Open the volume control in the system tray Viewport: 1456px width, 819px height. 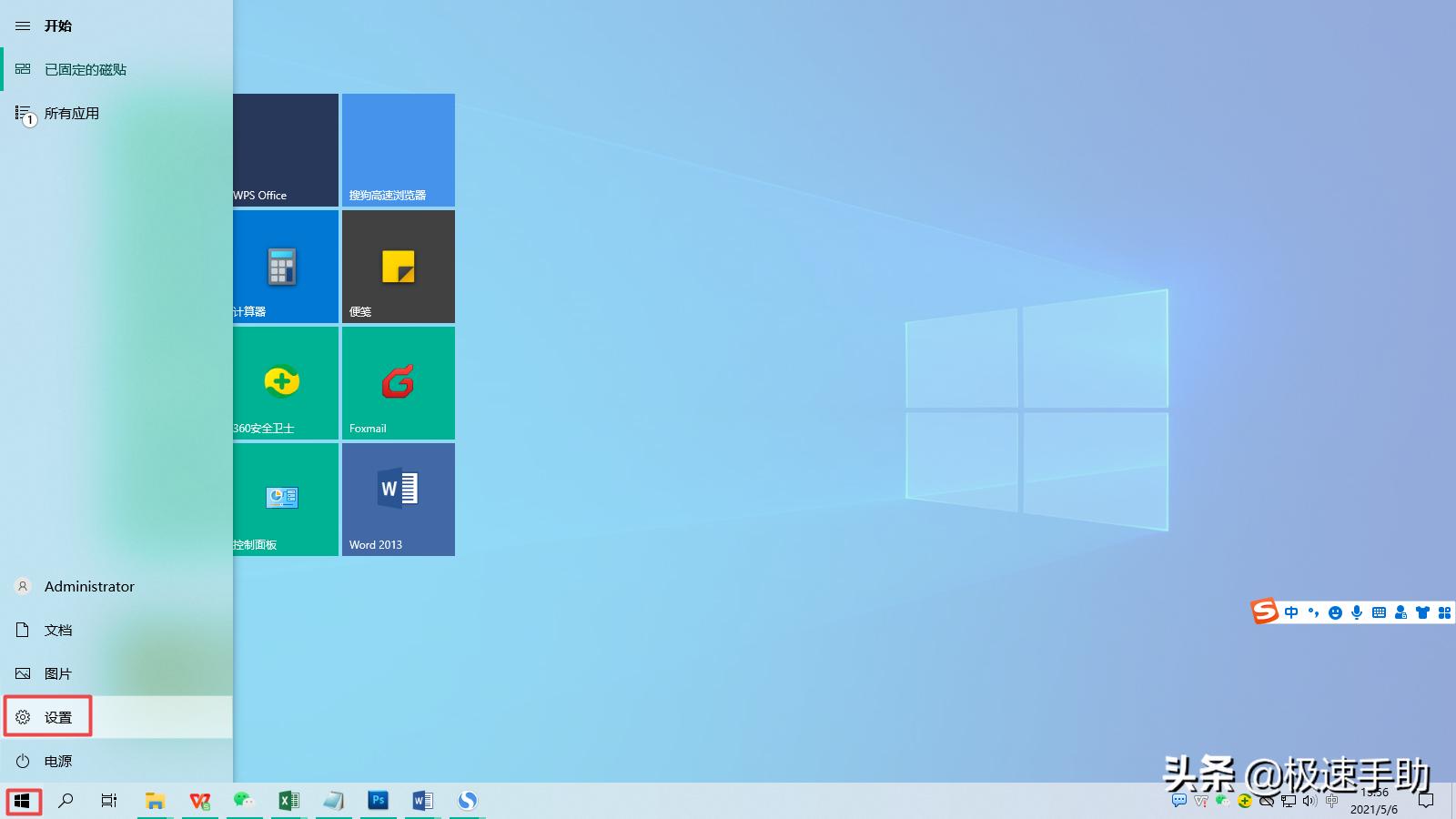point(1309,803)
